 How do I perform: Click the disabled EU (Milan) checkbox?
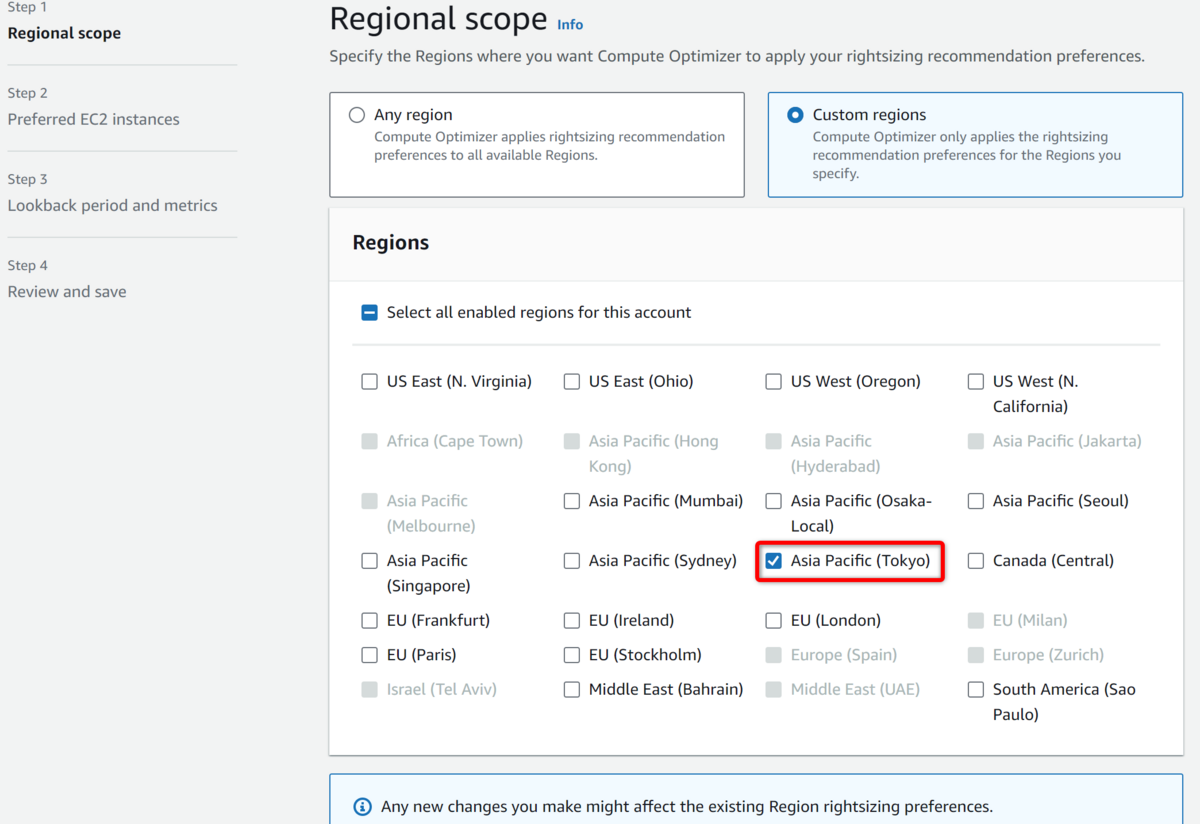[x=975, y=621]
